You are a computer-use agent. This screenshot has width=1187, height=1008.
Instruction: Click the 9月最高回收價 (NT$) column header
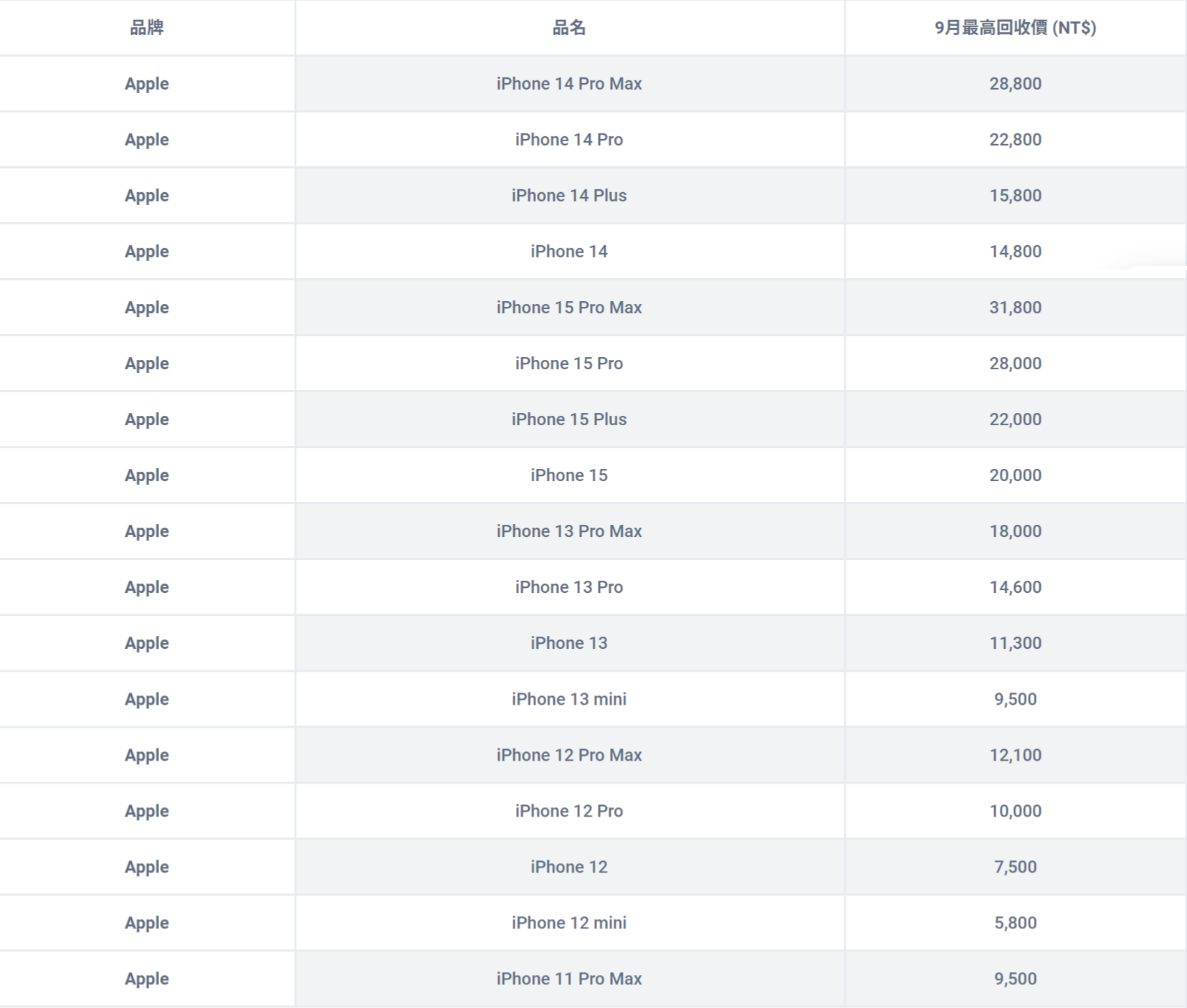(1015, 28)
